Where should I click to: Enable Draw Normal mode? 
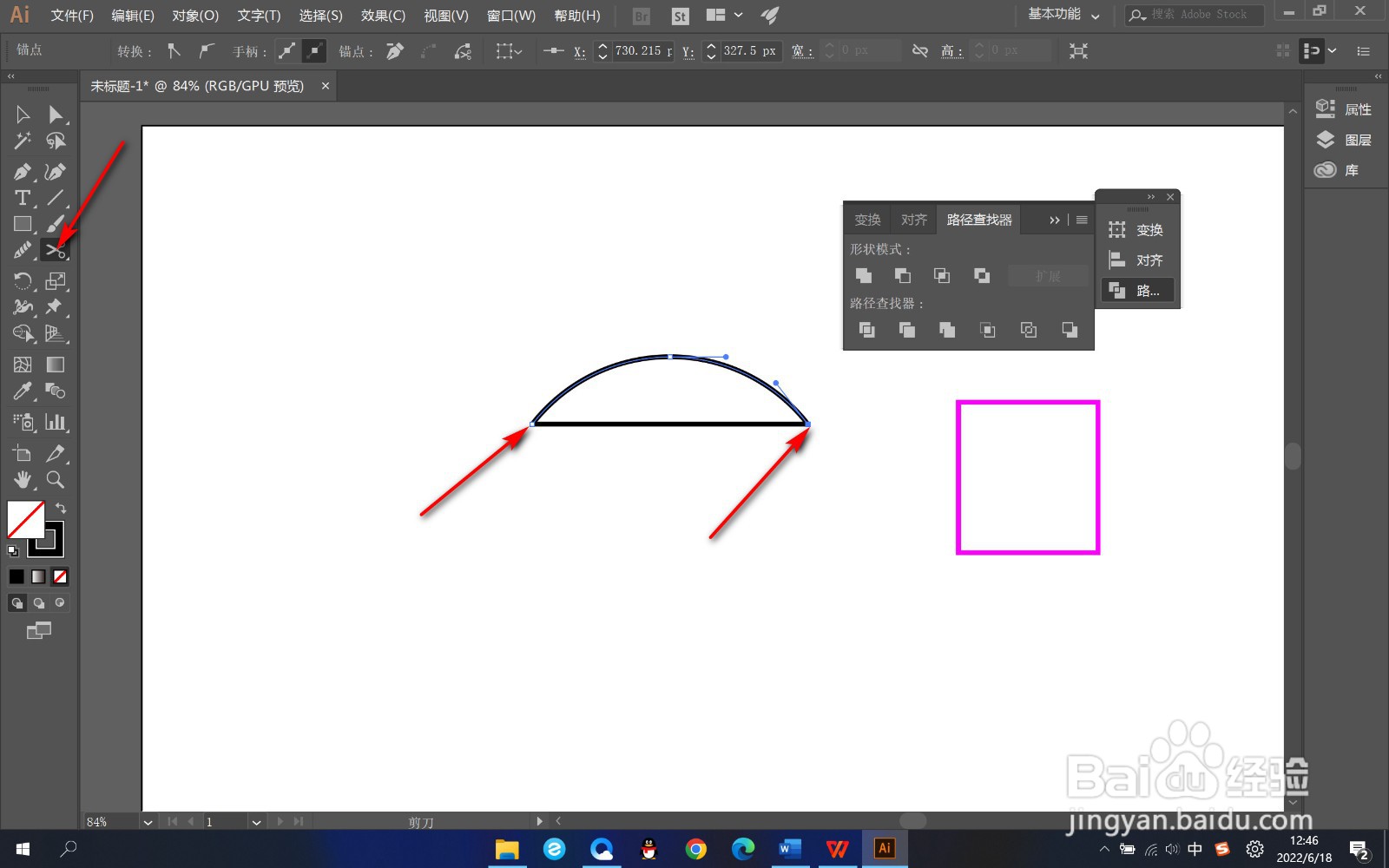(16, 602)
